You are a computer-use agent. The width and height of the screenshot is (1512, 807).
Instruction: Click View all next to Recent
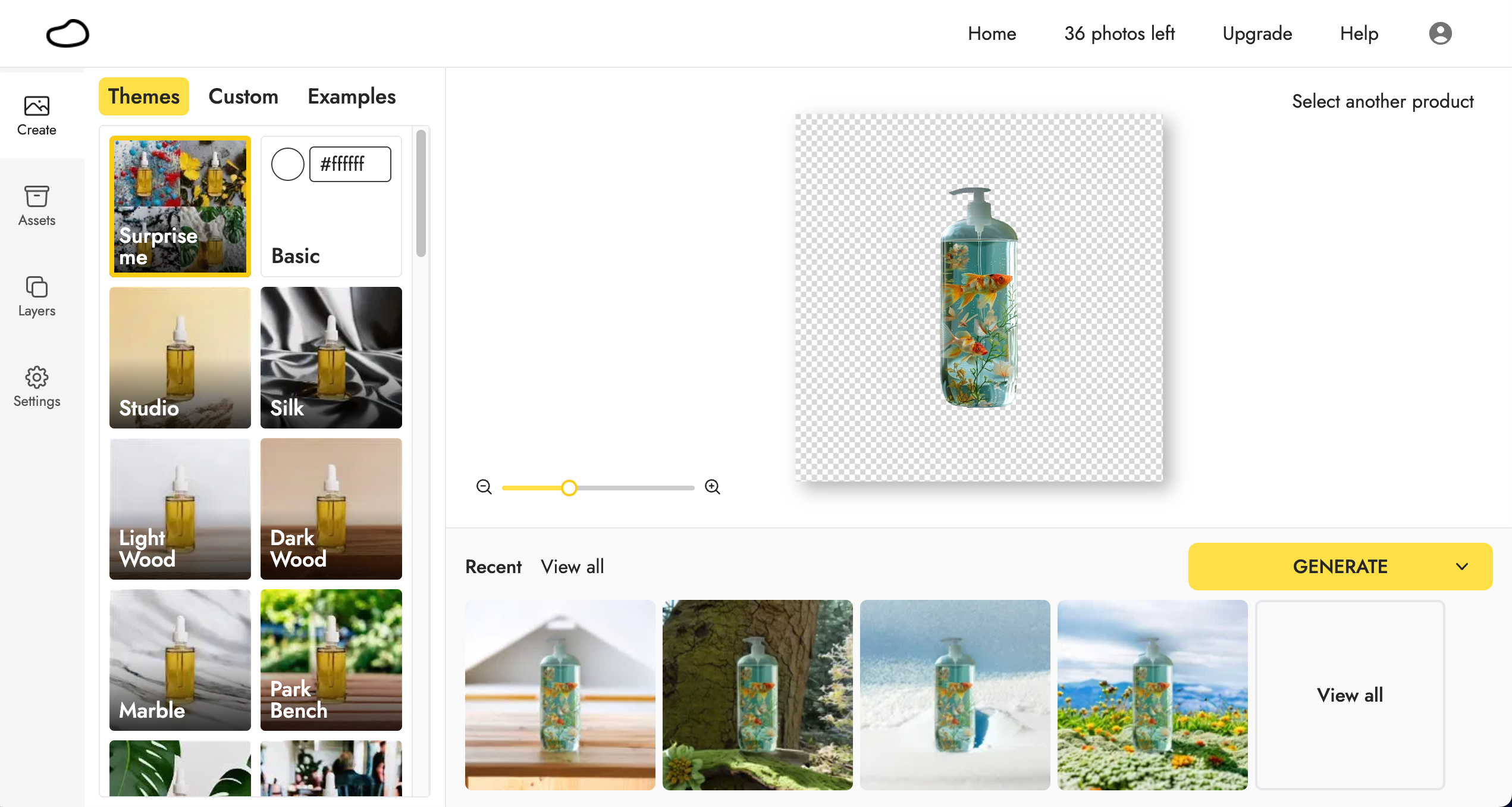tap(572, 567)
